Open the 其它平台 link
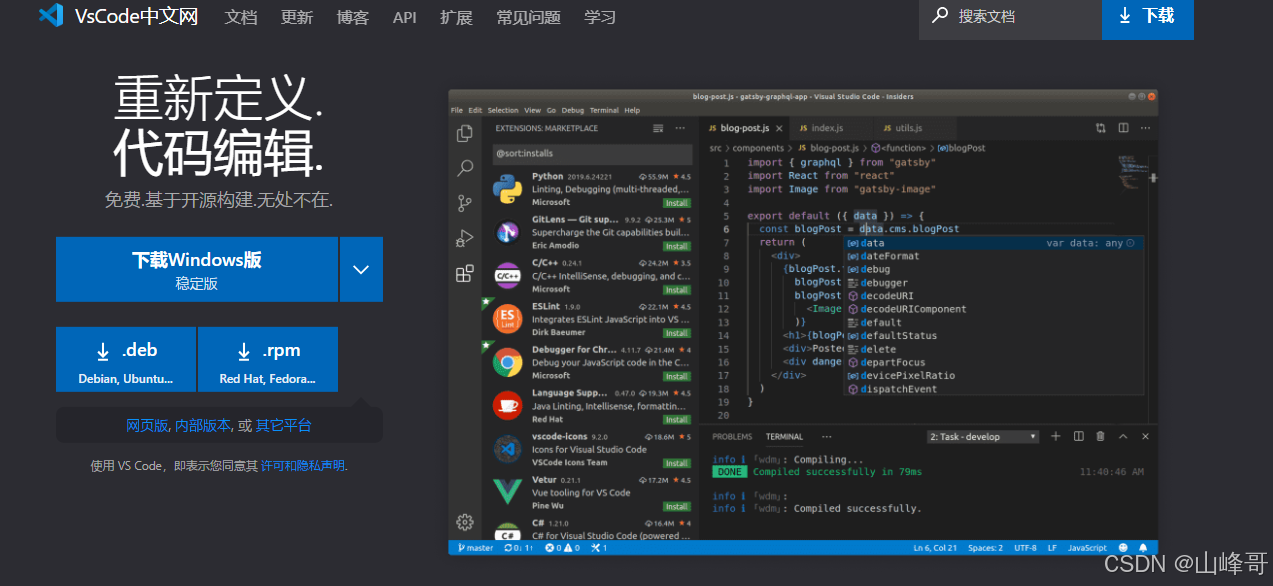Viewport: 1273px width, 586px height. tap(284, 425)
